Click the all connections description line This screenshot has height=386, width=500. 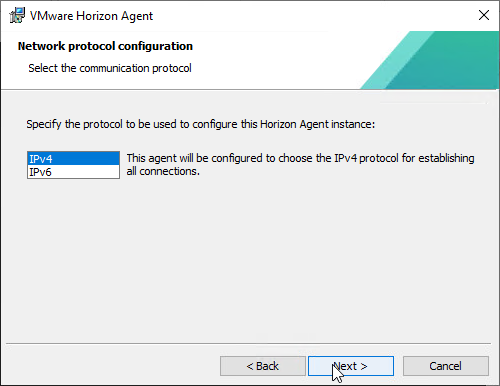163,171
